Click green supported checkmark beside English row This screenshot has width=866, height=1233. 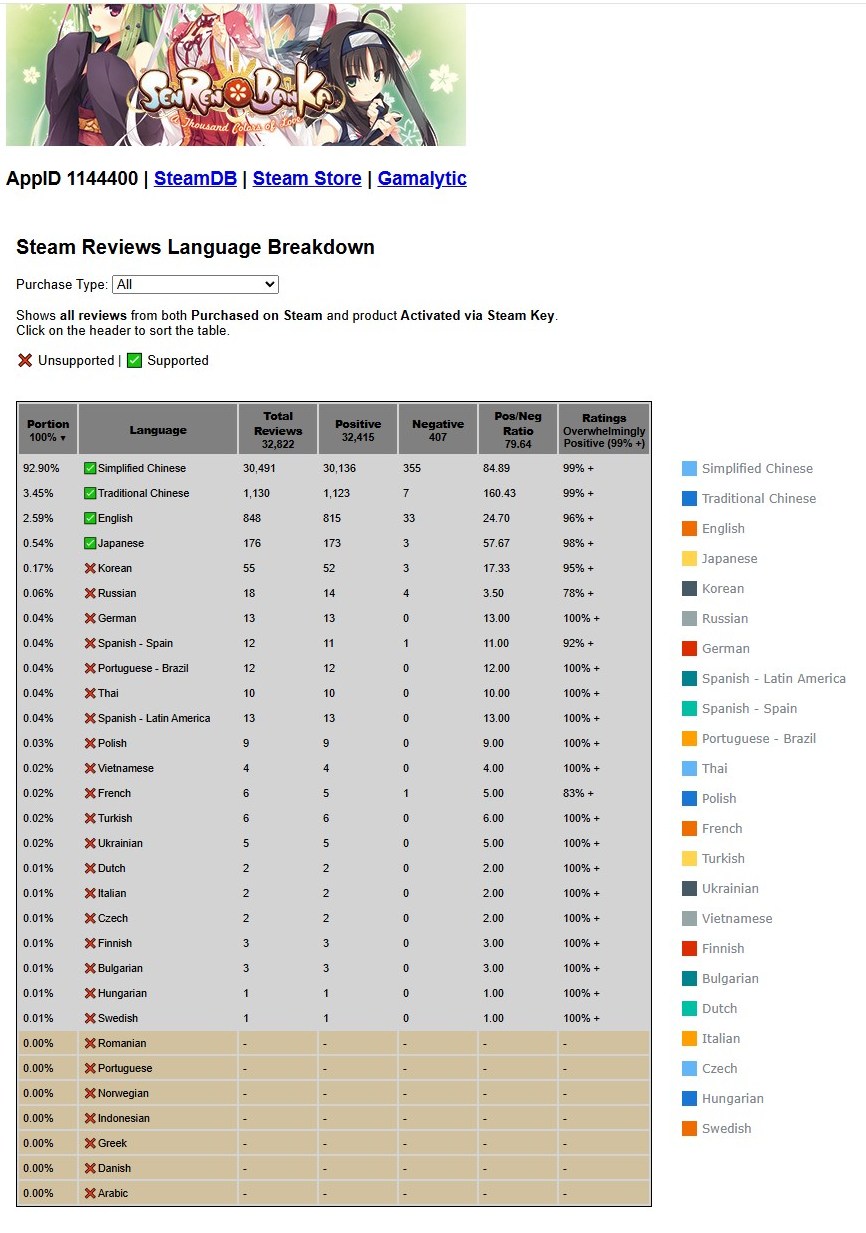pos(90,518)
